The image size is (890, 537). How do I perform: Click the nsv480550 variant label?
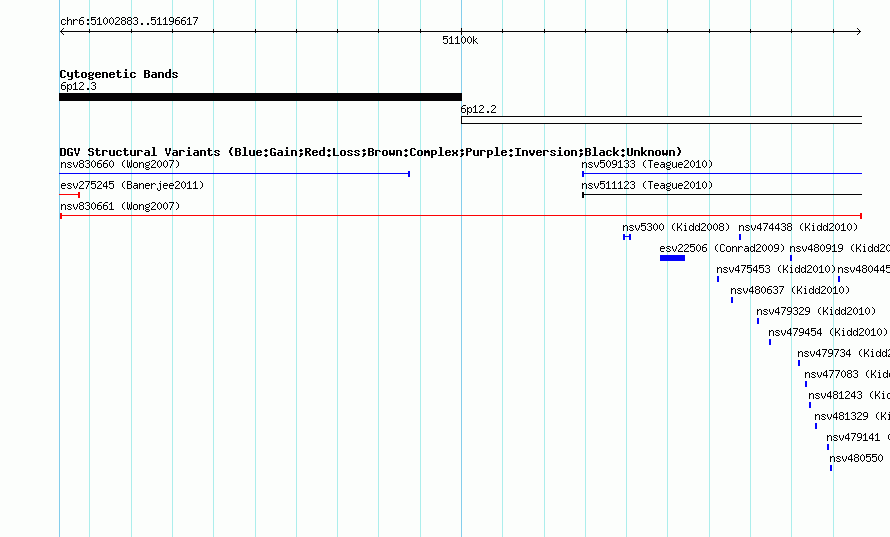point(857,459)
